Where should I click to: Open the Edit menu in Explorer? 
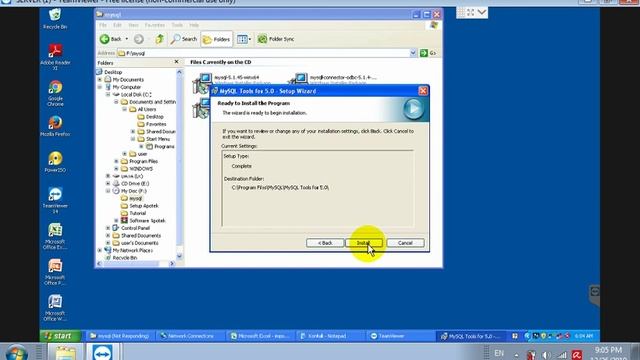tap(117, 25)
